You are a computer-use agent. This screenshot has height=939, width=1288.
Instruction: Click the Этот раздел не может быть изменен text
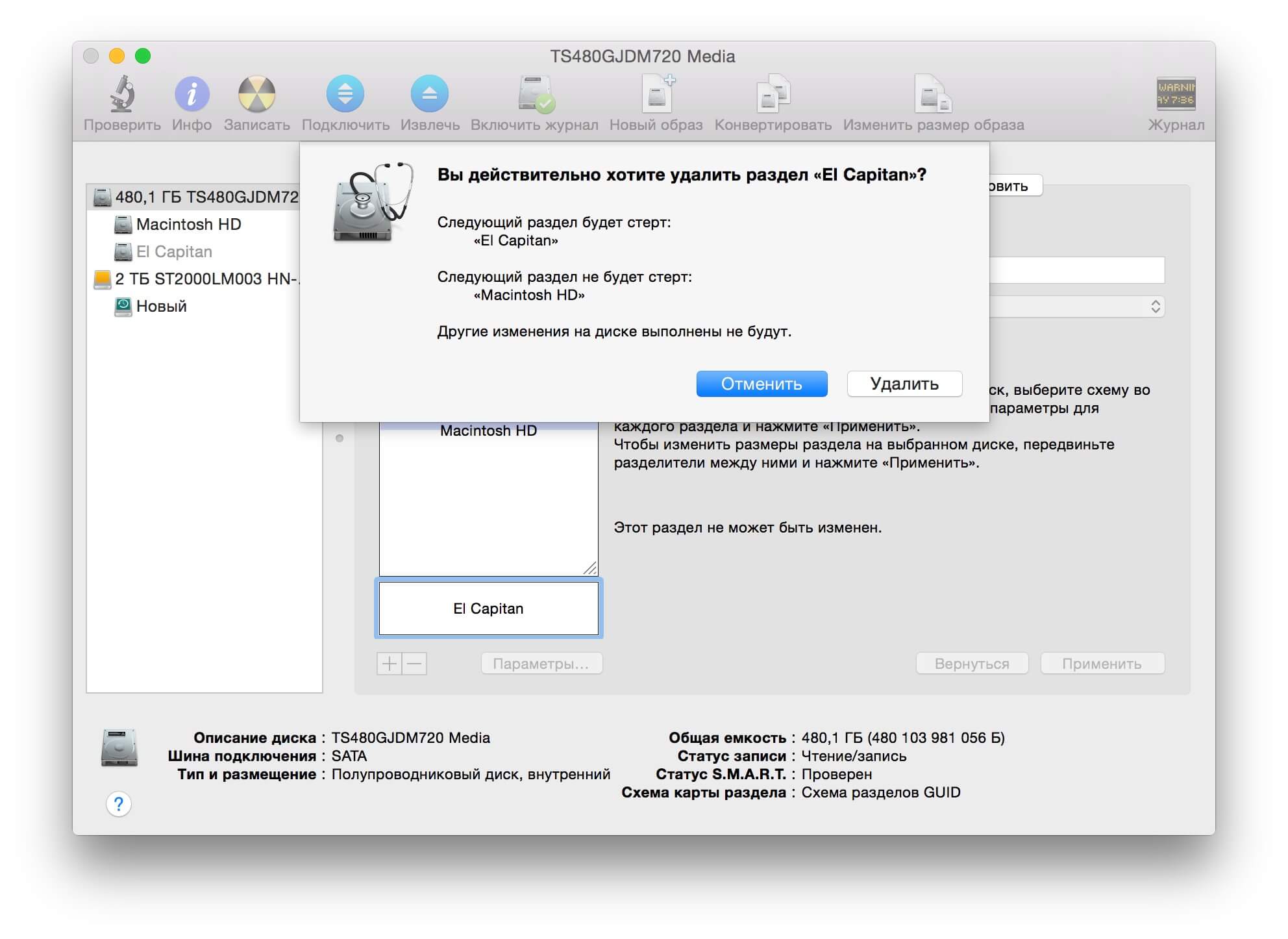(x=748, y=527)
